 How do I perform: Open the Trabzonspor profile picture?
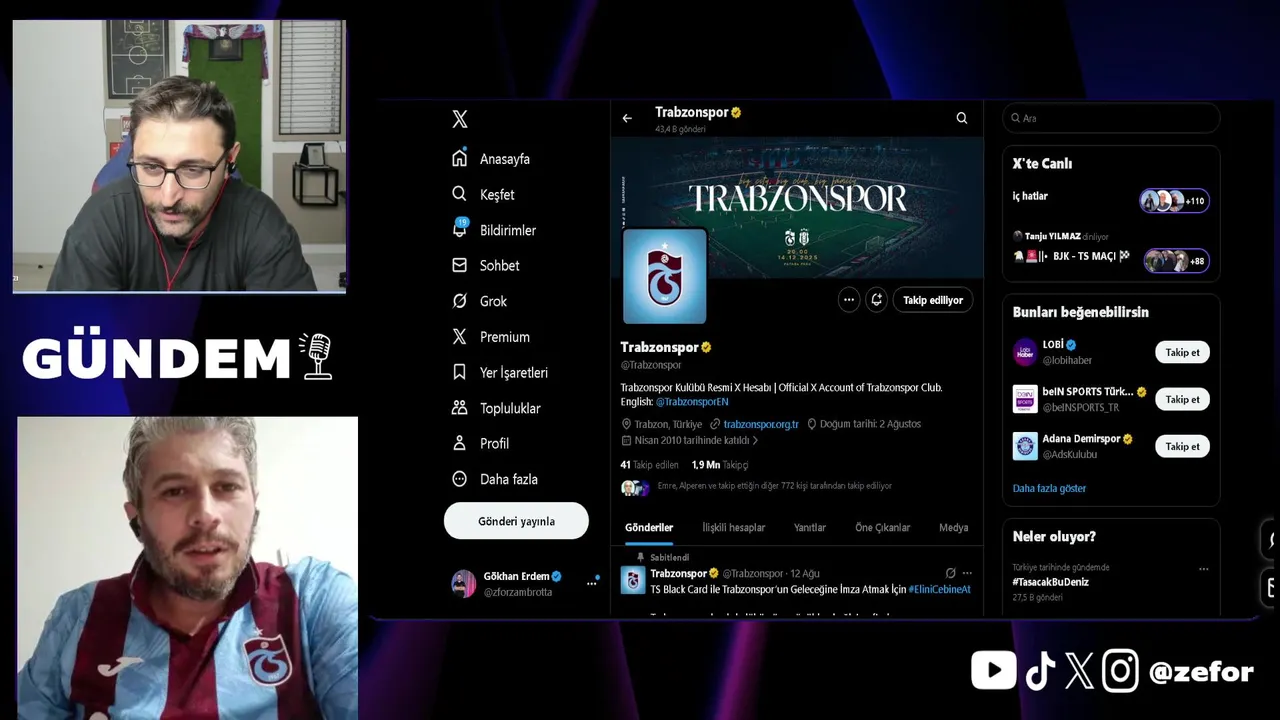[x=665, y=277]
